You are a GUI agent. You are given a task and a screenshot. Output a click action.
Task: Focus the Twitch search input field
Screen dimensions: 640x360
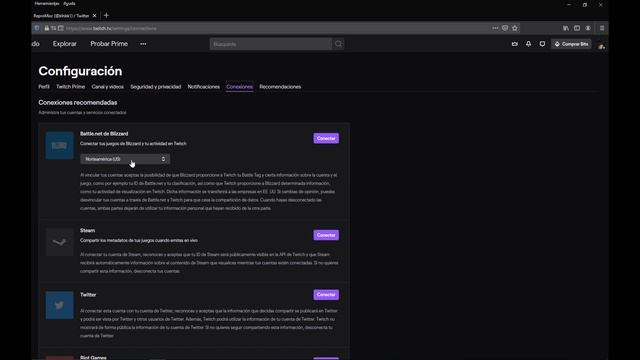click(x=271, y=44)
